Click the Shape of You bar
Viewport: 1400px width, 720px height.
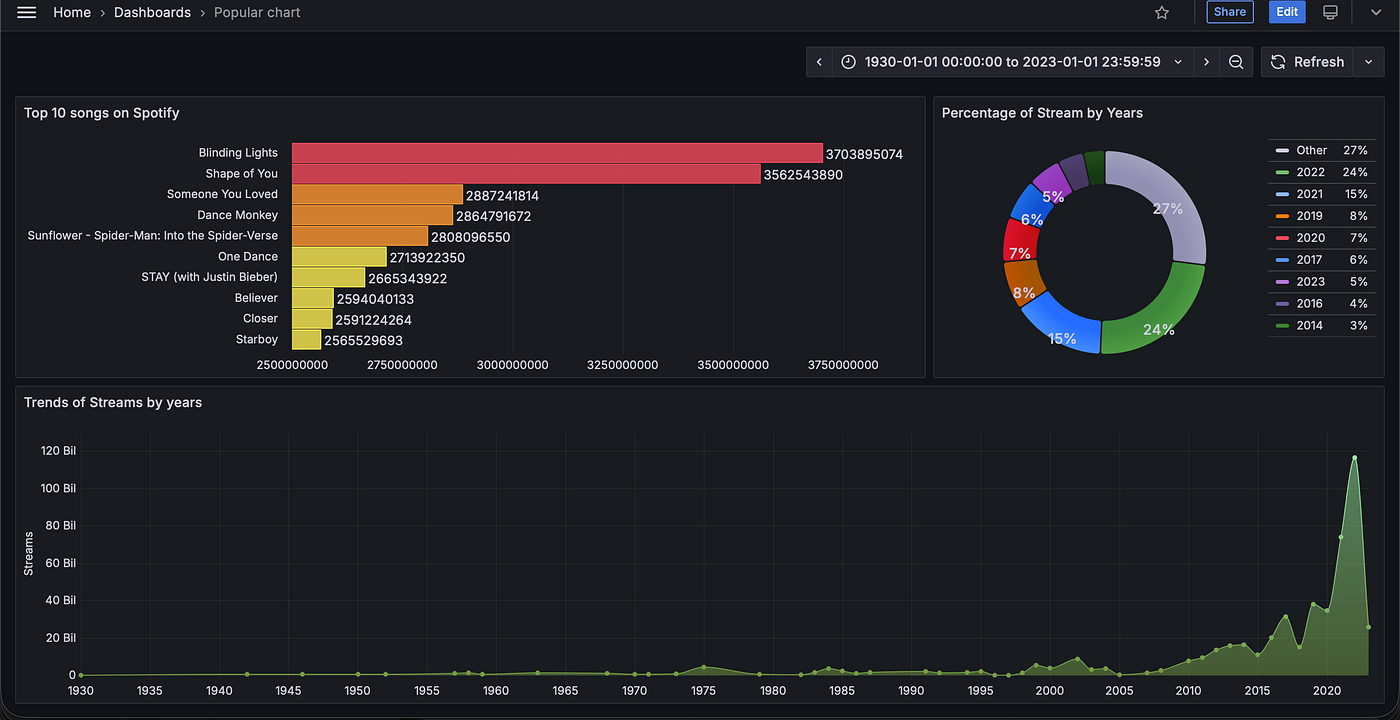(x=526, y=174)
